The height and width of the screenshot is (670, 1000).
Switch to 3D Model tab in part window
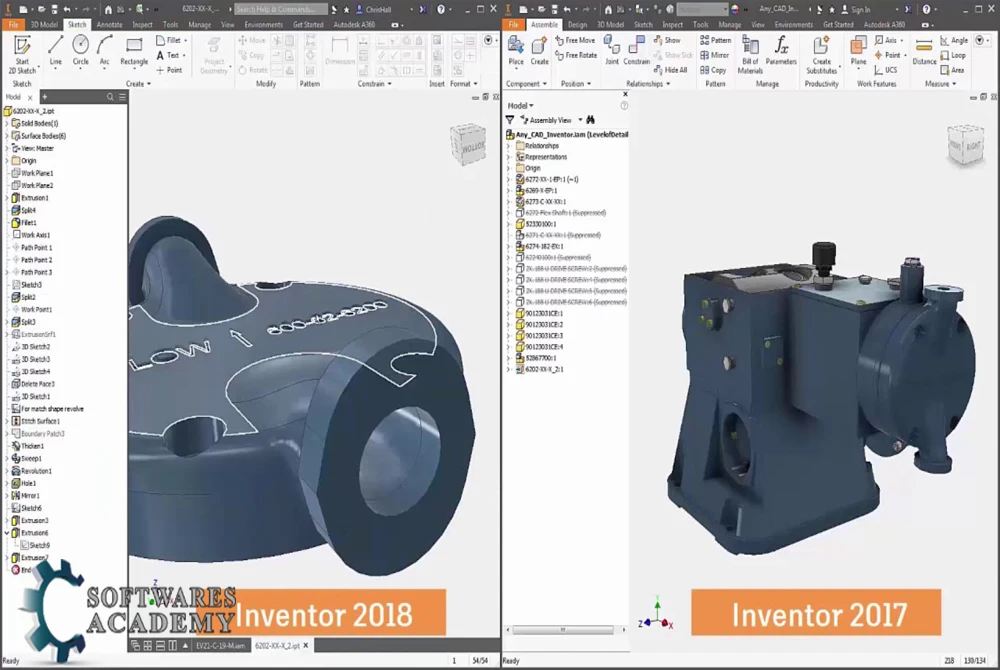pos(44,25)
